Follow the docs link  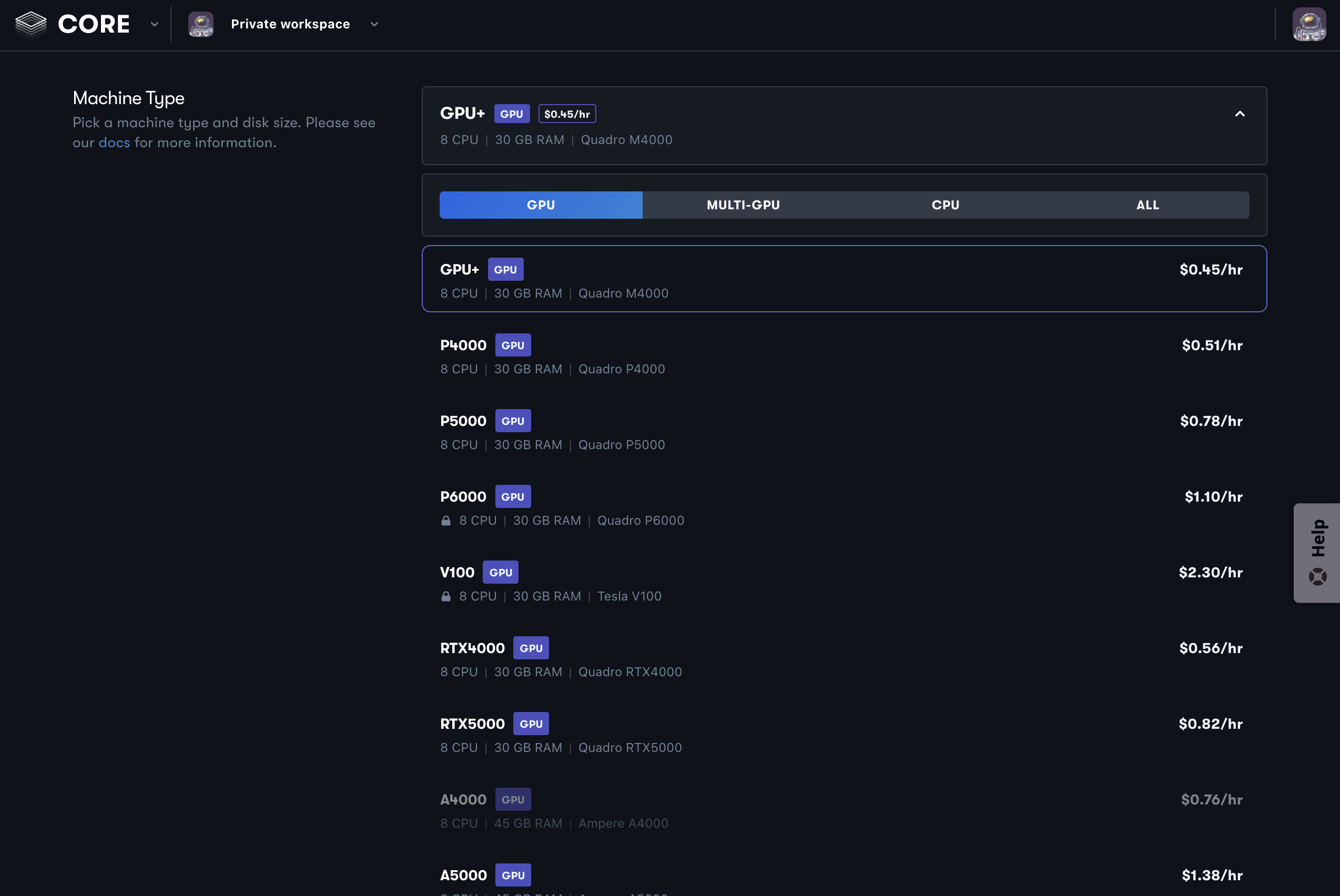pos(114,142)
